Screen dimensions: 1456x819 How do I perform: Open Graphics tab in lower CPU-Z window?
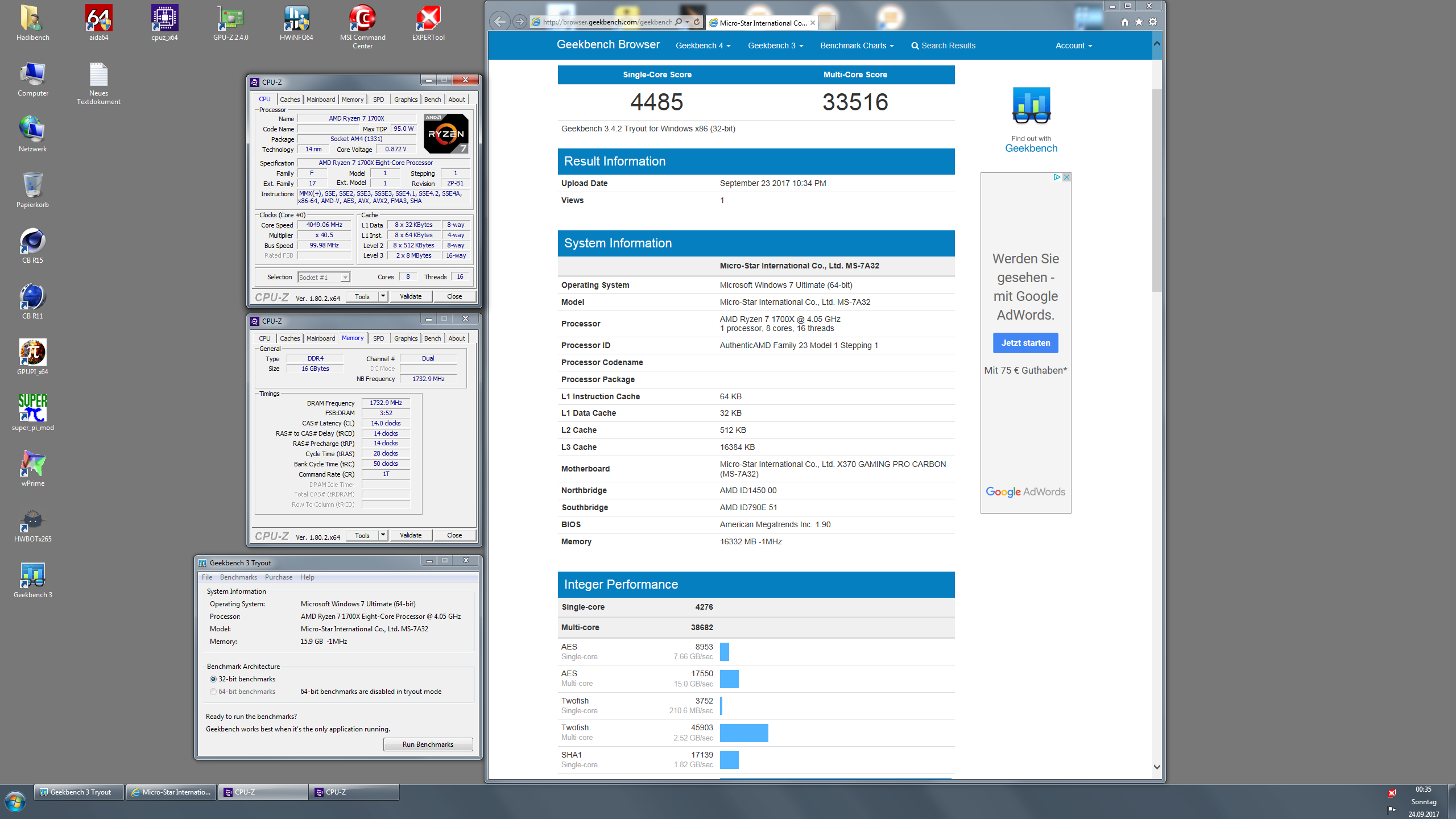406,338
